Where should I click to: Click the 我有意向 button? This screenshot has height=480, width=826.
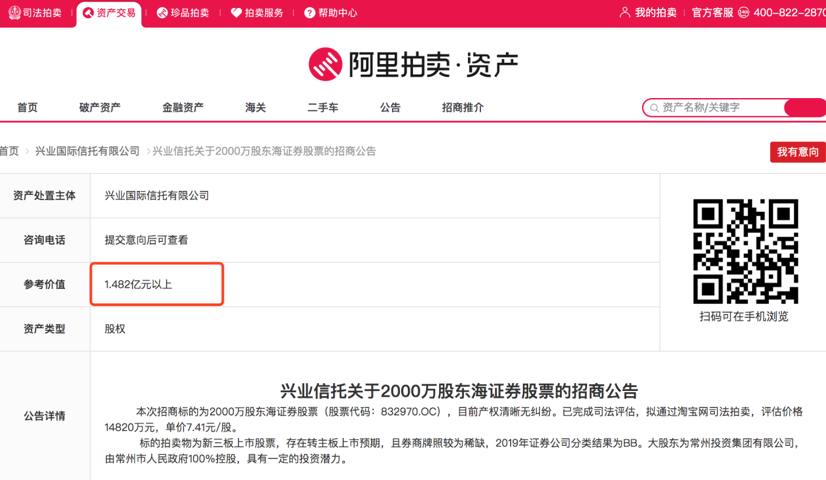point(798,152)
